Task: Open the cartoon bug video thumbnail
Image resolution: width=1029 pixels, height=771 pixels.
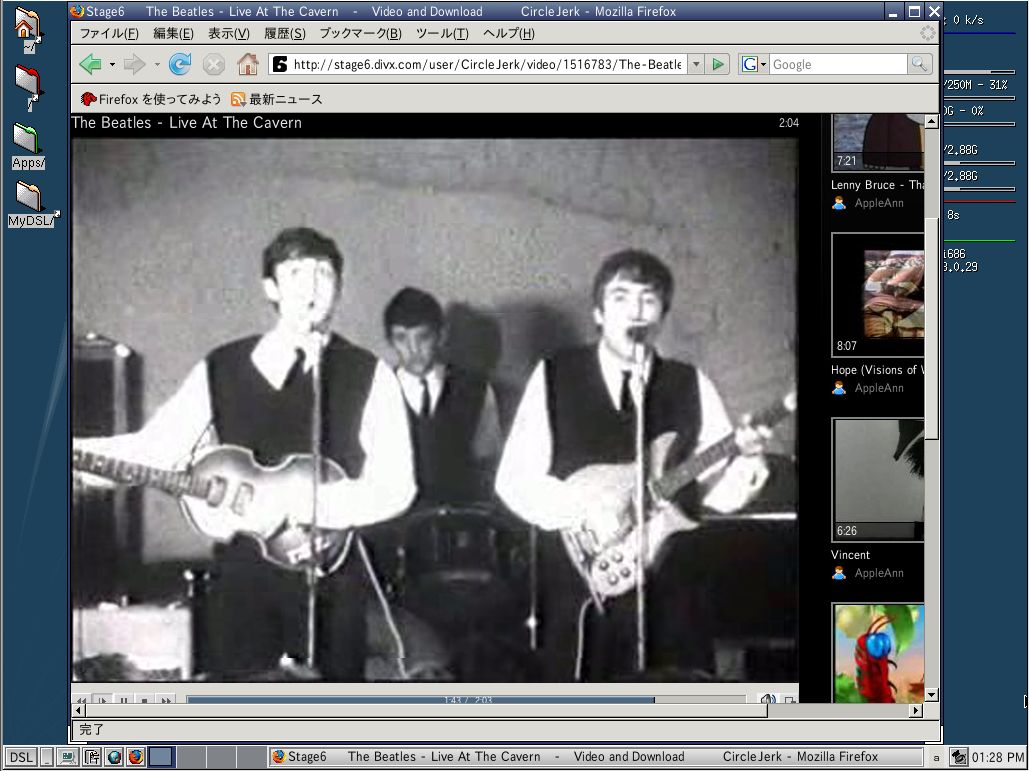Action: point(878,653)
